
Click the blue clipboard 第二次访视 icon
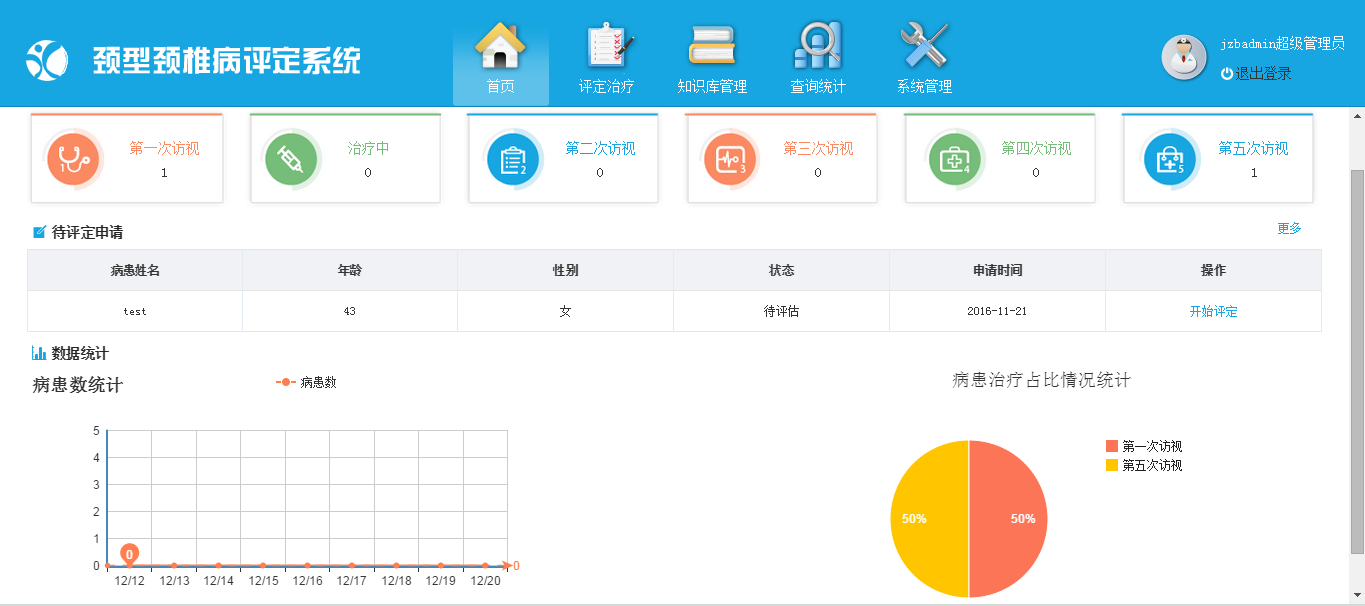tap(513, 159)
